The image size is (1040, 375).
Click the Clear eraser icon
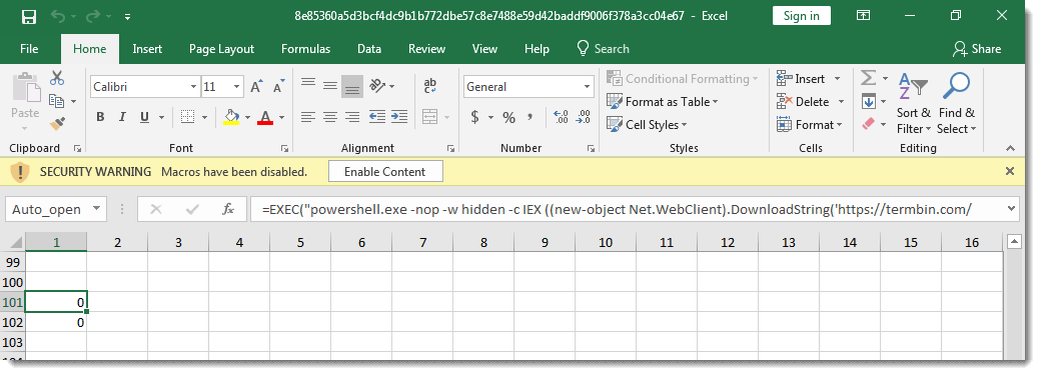868,123
